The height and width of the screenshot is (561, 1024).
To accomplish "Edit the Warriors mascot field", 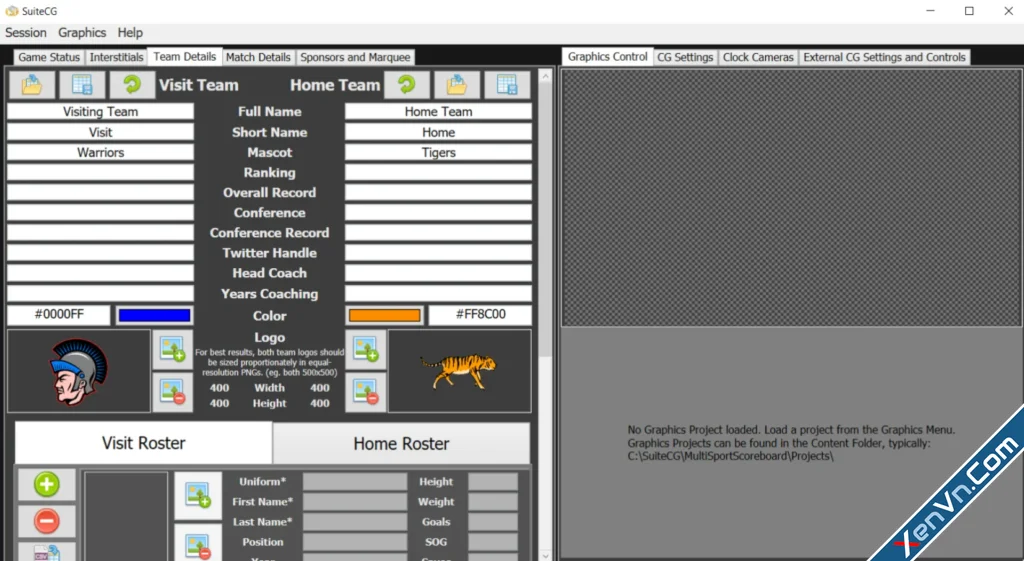I will [x=101, y=152].
